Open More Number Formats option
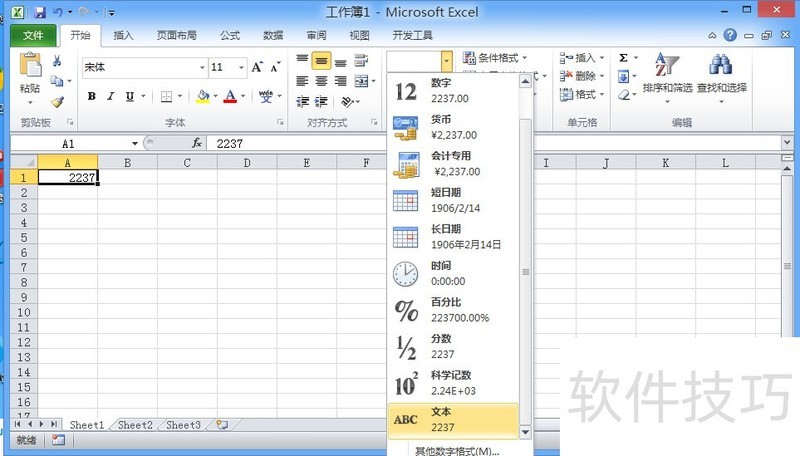The image size is (800, 456). coord(457,450)
